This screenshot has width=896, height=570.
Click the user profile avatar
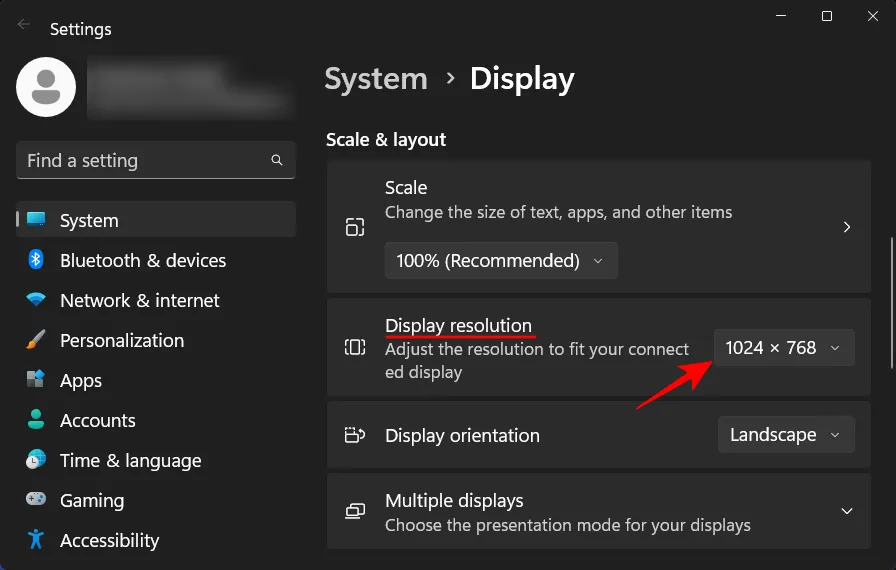[46, 87]
